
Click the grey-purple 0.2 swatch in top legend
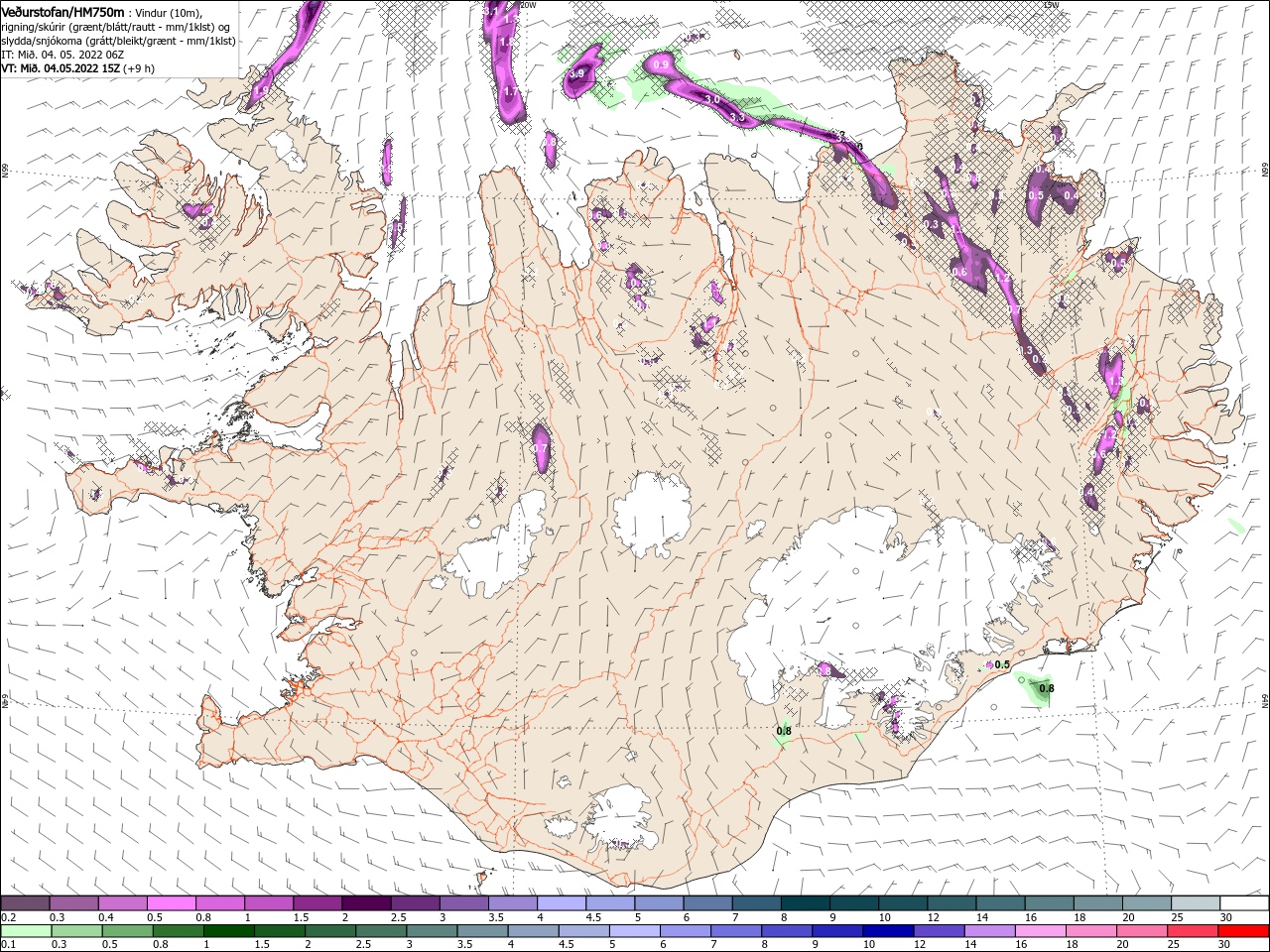pyautogui.click(x=25, y=903)
